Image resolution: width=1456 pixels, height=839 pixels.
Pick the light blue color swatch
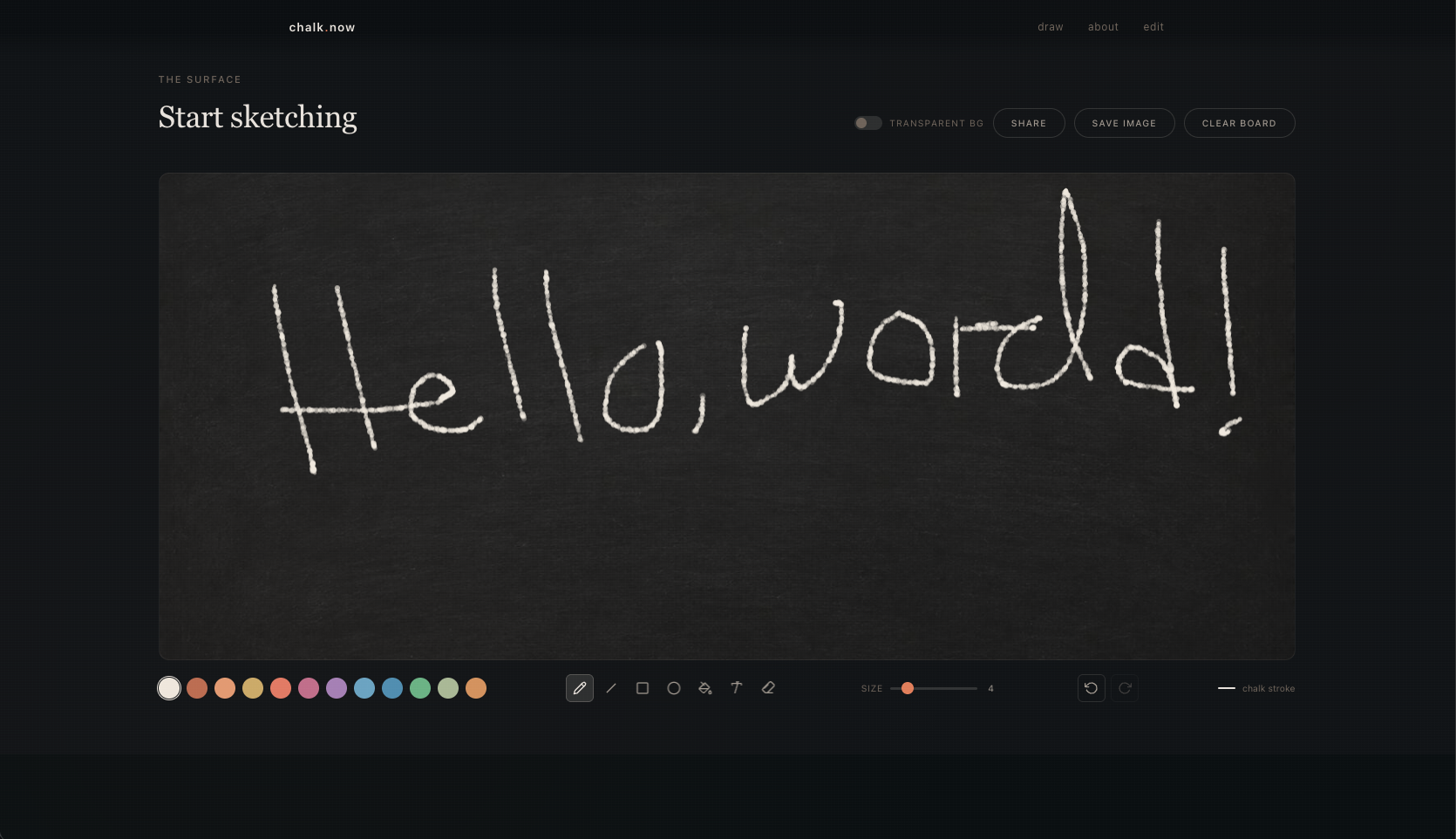(x=364, y=688)
